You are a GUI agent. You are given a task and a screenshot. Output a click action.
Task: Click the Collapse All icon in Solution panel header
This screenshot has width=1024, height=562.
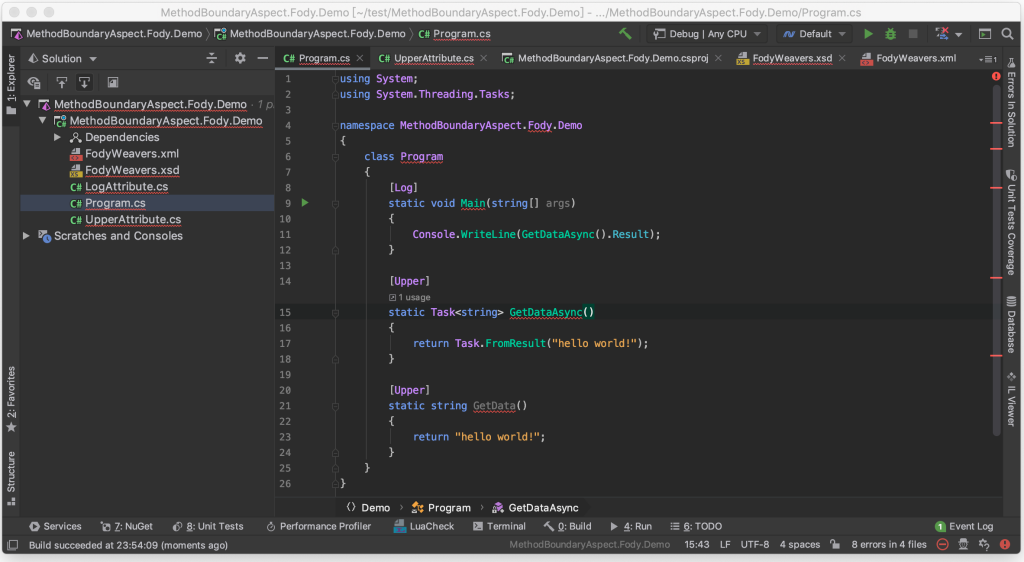tap(212, 58)
